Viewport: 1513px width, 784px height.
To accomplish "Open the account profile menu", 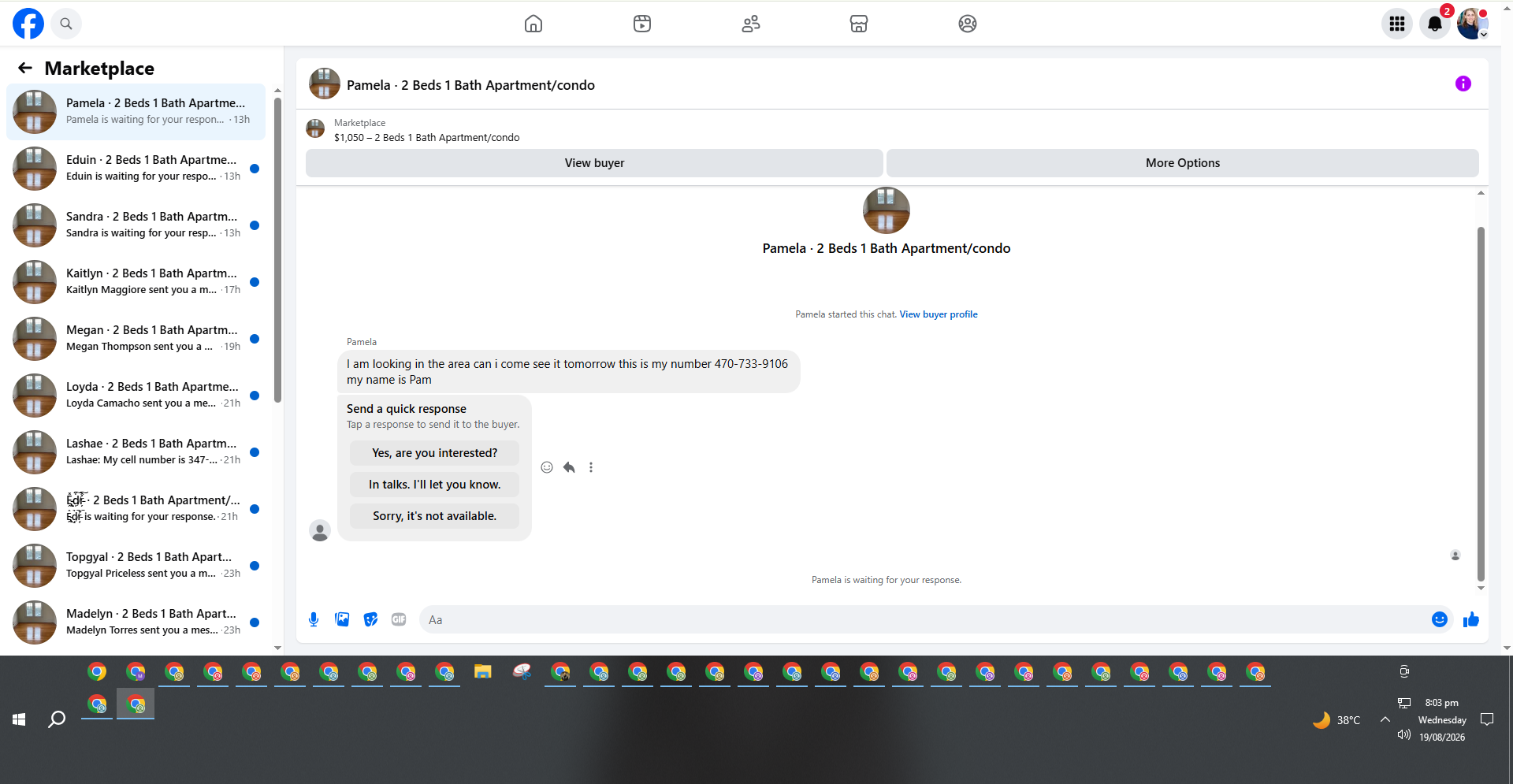I will pyautogui.click(x=1472, y=24).
